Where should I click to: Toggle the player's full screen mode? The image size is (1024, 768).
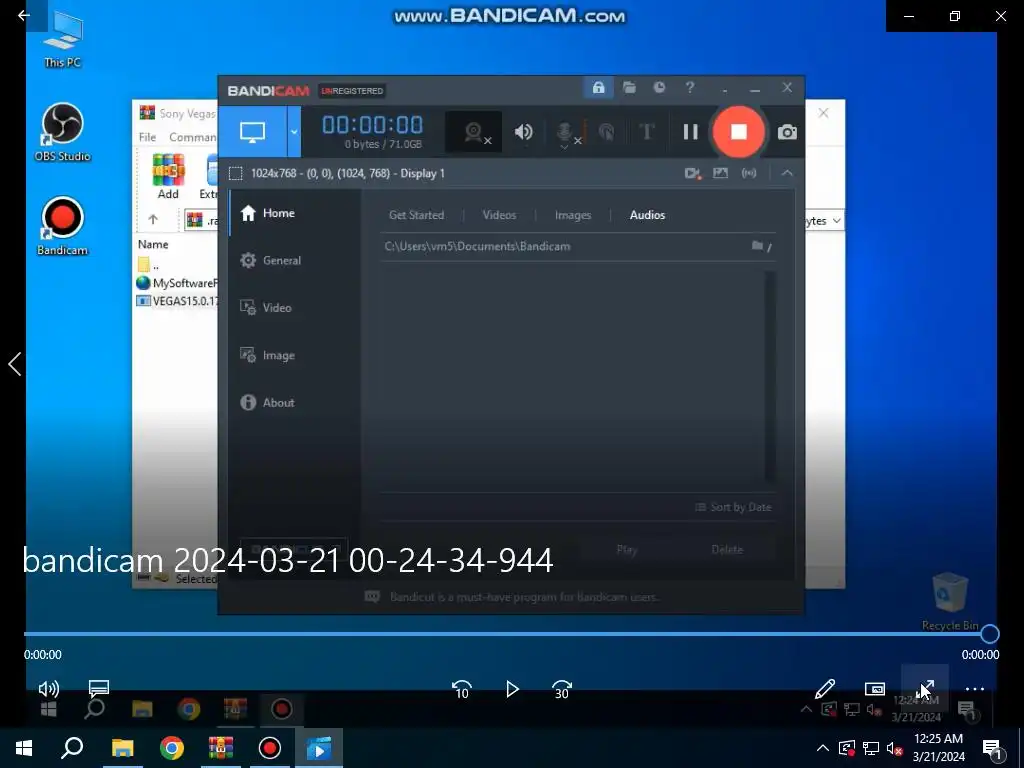coord(925,689)
